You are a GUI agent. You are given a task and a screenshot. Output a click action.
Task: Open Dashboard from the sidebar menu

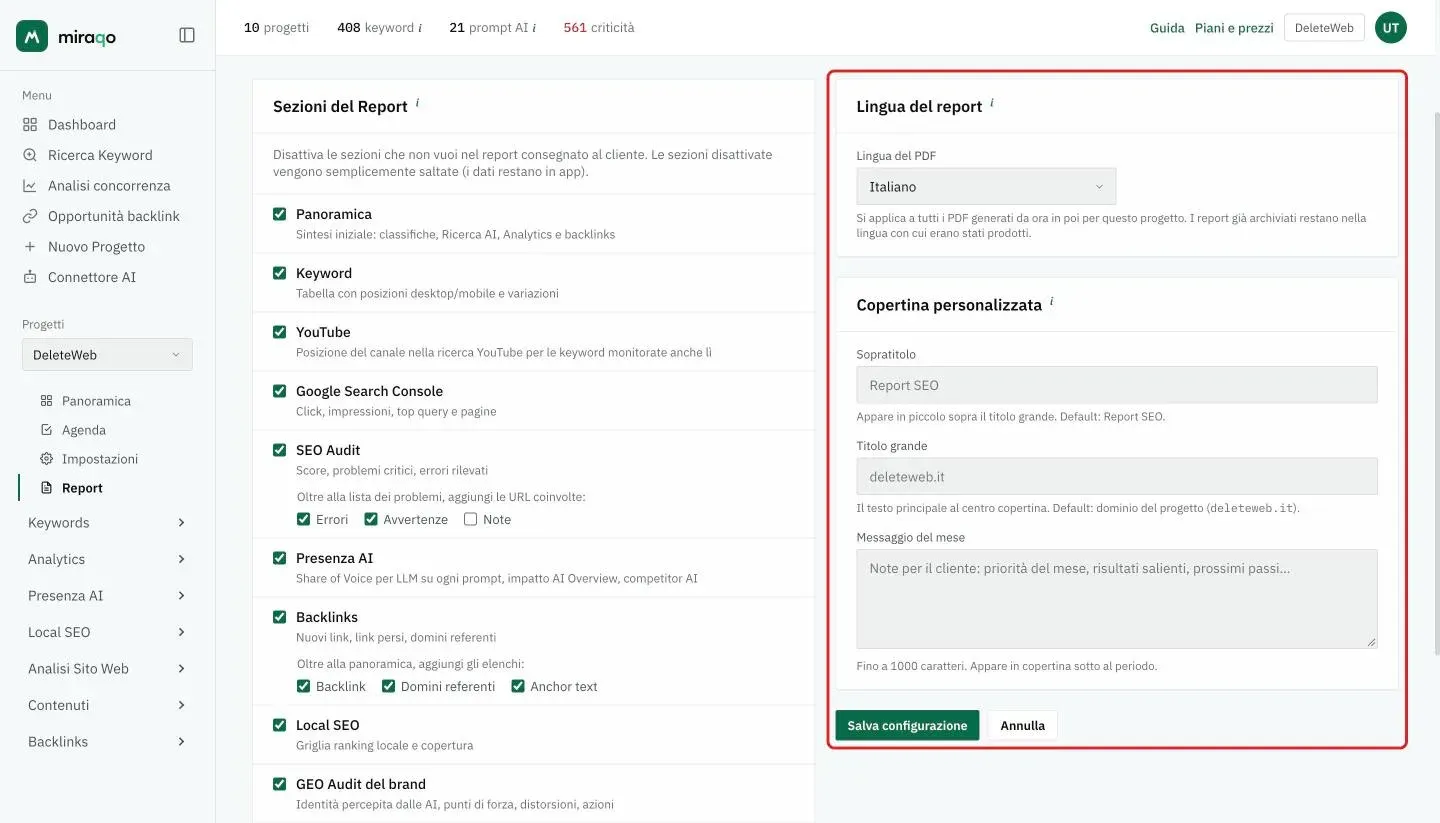coord(82,125)
